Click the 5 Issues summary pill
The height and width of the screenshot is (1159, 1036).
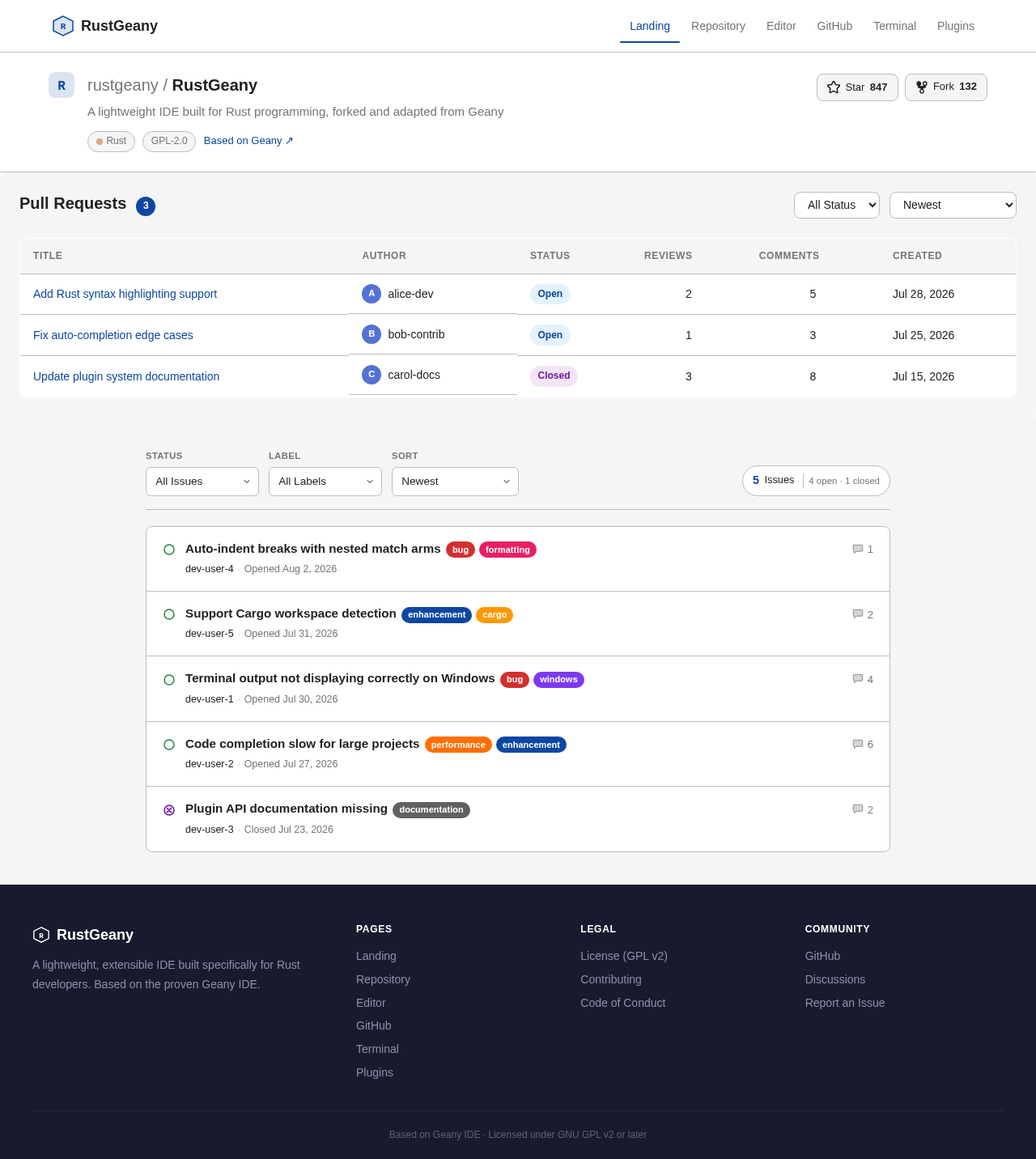tap(816, 481)
